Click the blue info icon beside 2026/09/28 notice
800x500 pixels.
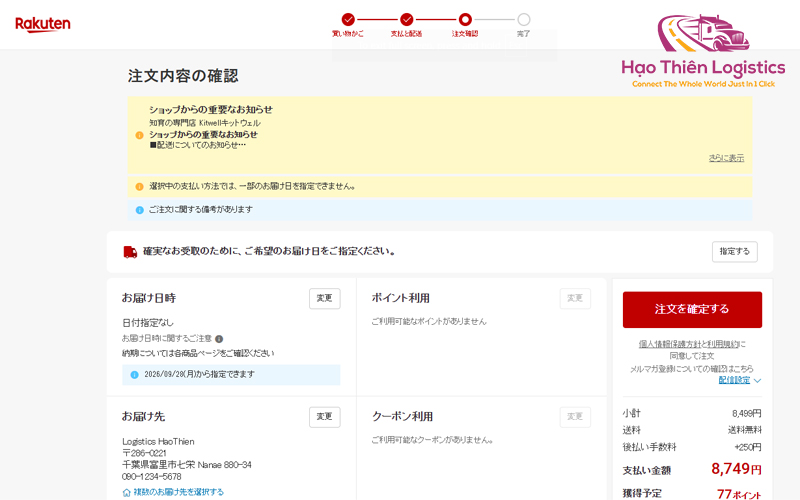tap(134, 374)
